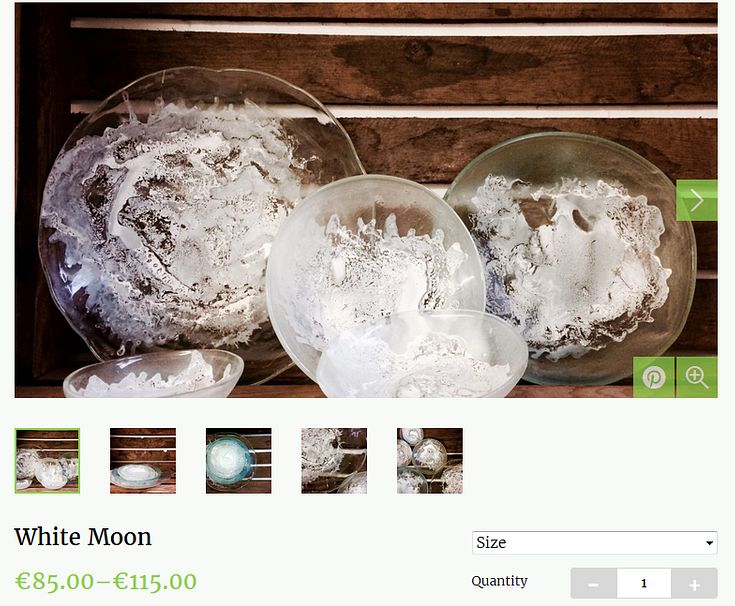This screenshot has width=735, height=606.
Task: View the fifth multiple bowls thumbnail
Action: tap(430, 461)
